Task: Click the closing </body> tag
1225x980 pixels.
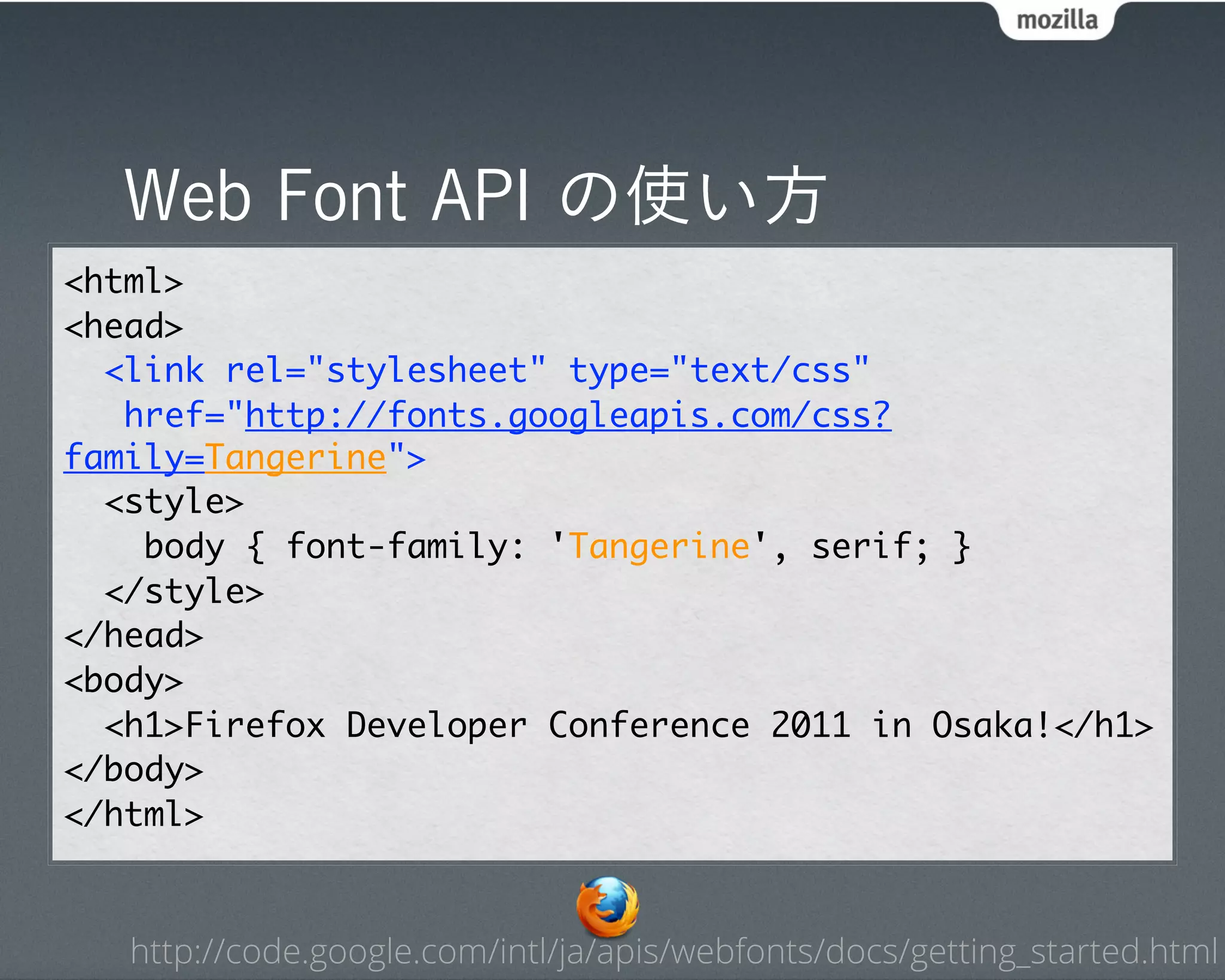Action: [x=134, y=769]
